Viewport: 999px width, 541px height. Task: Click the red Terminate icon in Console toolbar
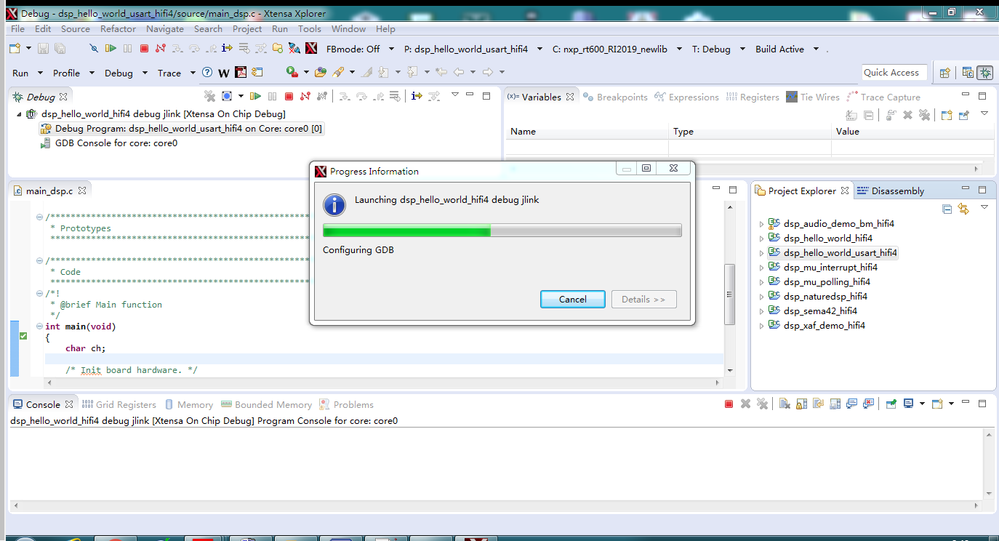click(x=729, y=404)
